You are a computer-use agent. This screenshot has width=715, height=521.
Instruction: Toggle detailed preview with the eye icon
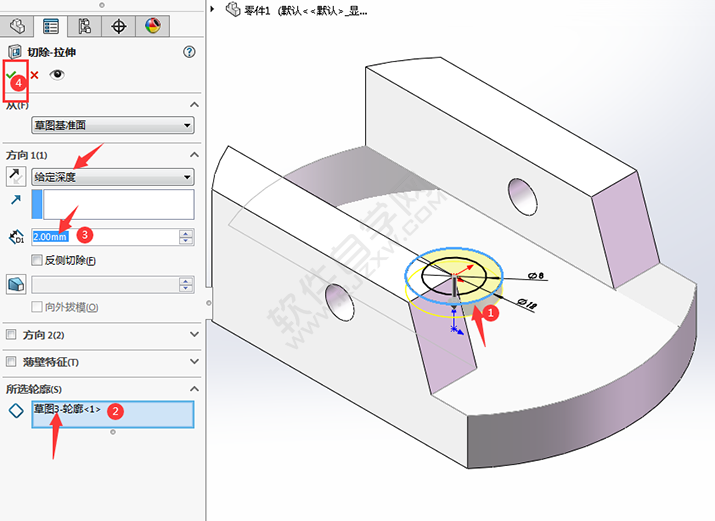[57, 74]
